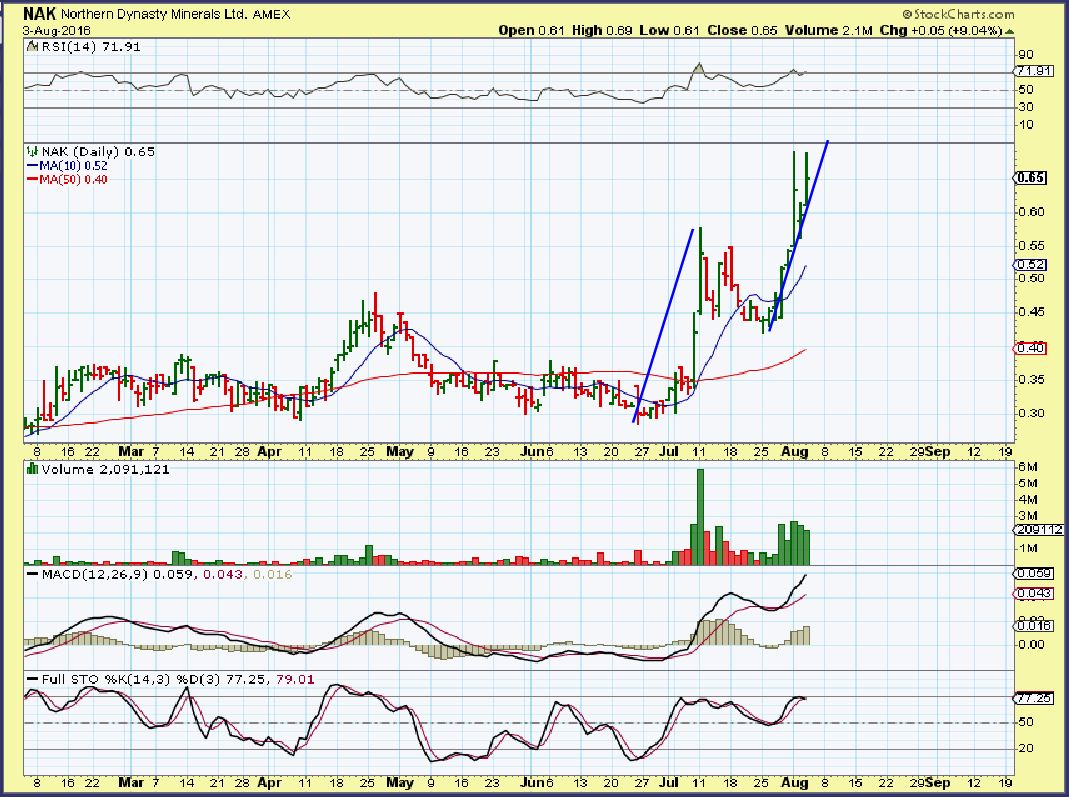Click the 3-Aug-2016 chart date

pos(57,31)
